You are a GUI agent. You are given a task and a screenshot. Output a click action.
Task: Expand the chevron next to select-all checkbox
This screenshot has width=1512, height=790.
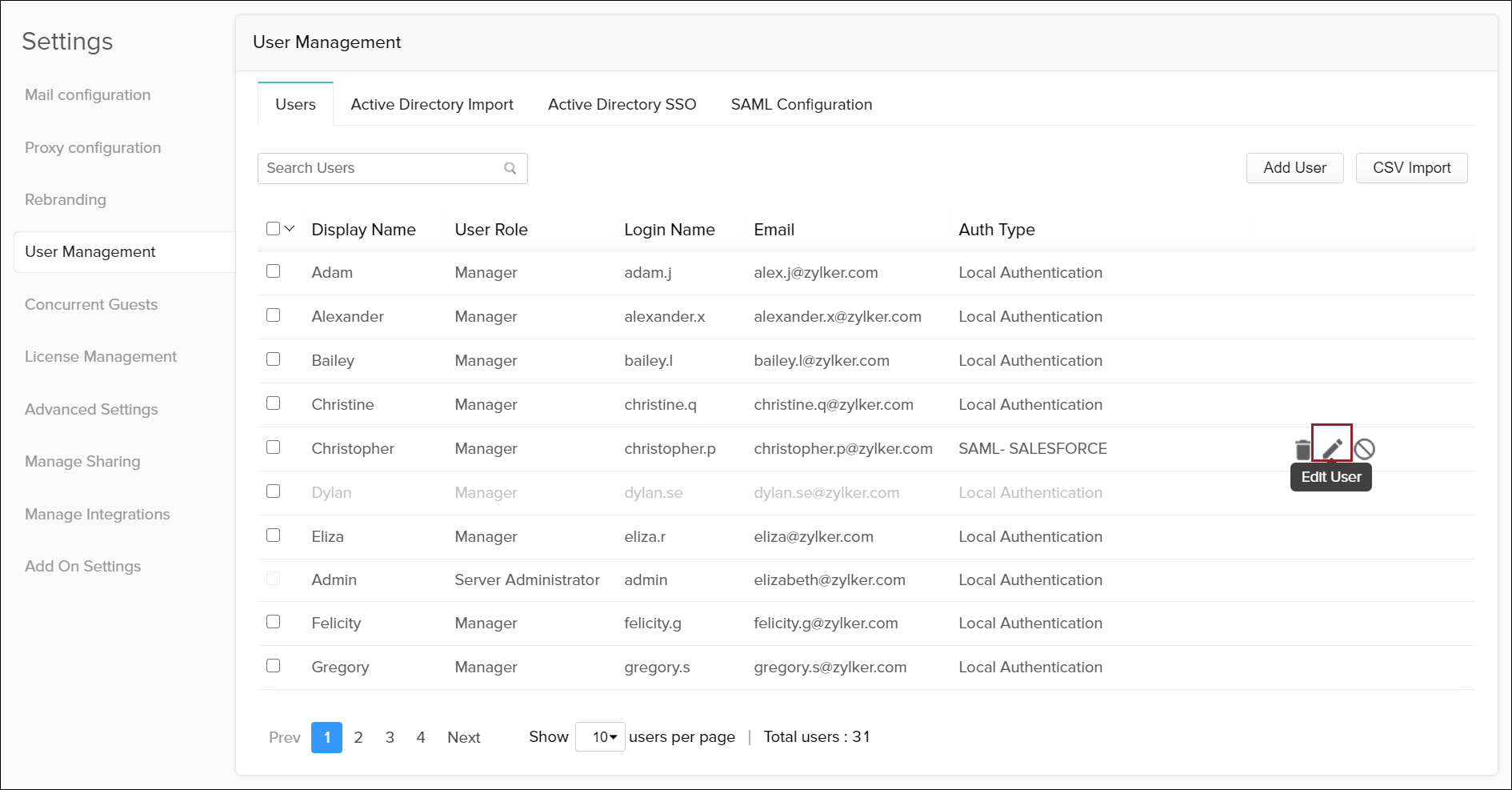tap(290, 229)
